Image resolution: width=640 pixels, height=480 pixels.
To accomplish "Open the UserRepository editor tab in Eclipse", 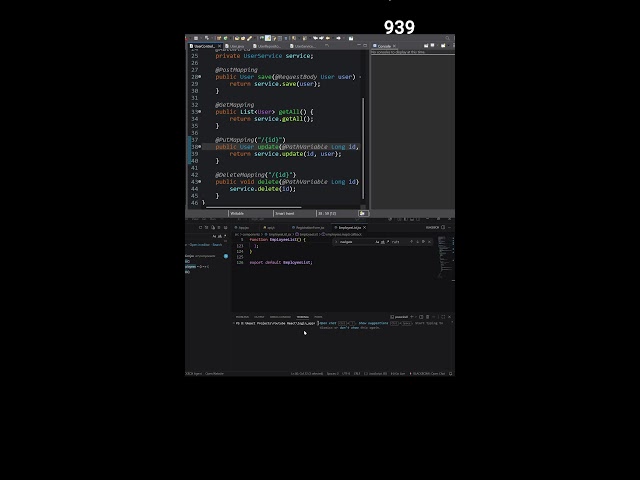I will click(x=269, y=46).
